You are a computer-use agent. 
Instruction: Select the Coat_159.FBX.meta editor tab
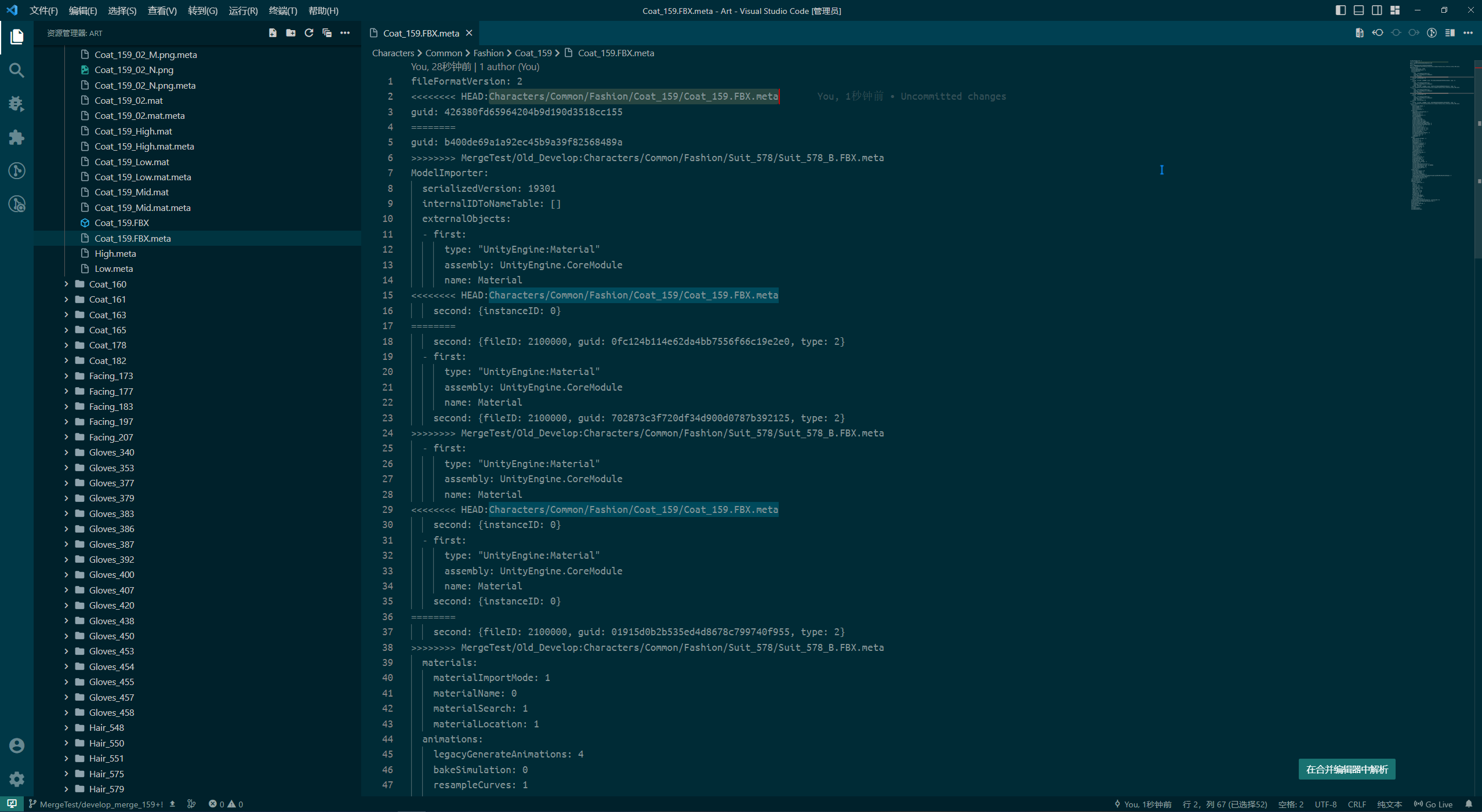[420, 33]
